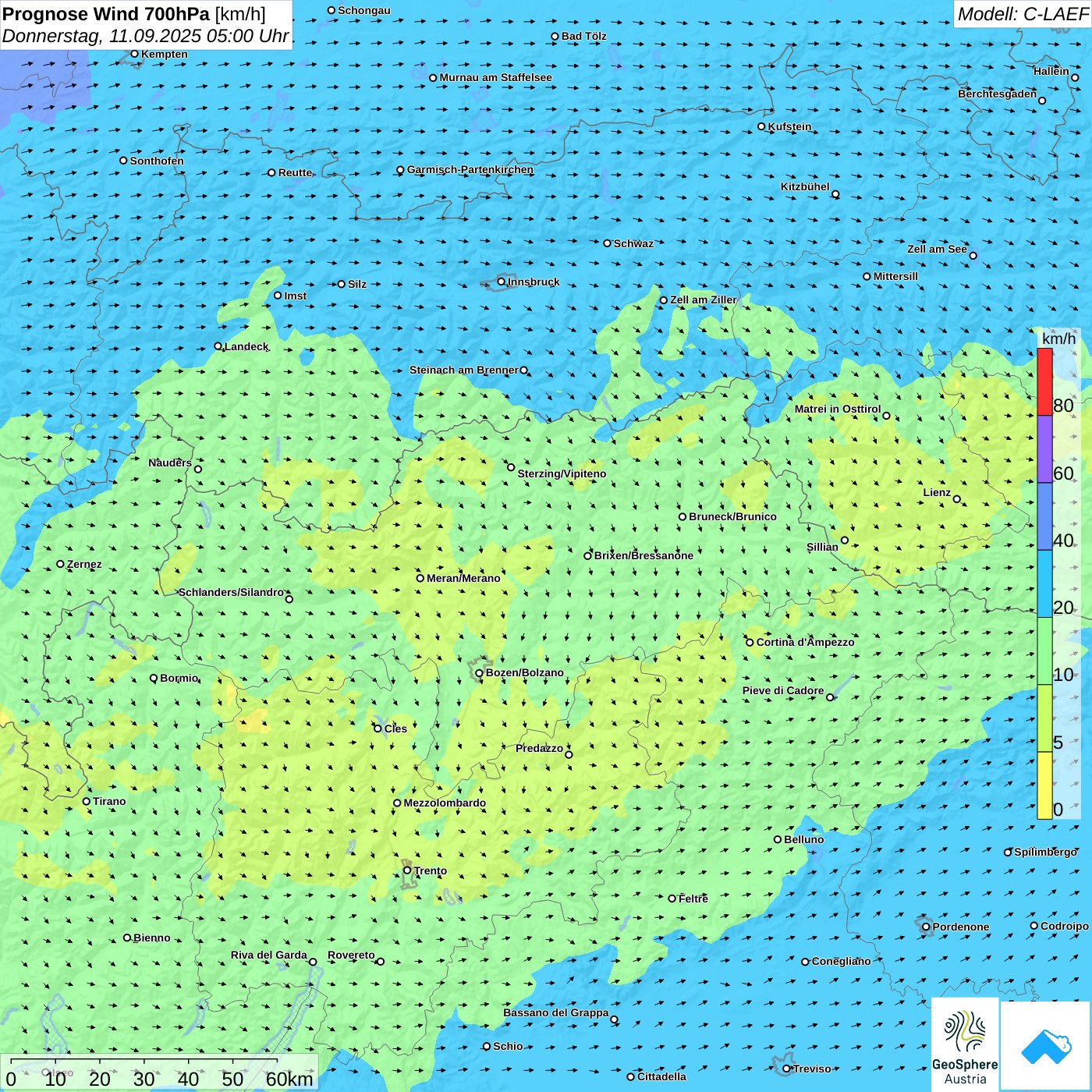Click the Pordenone location marker
The height and width of the screenshot is (1092, 1092).
927,927
